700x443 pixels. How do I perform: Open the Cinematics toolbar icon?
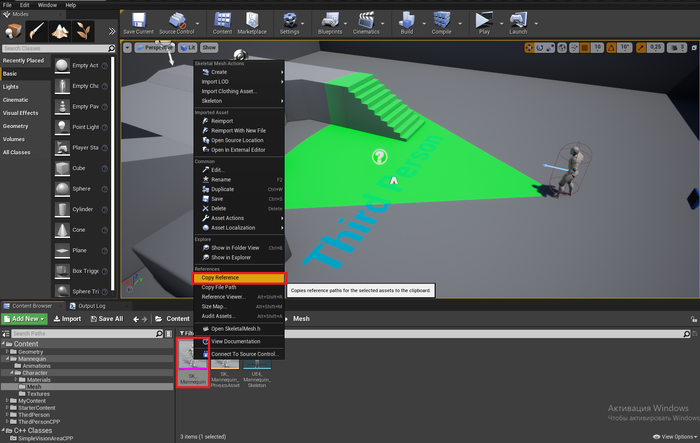point(367,22)
